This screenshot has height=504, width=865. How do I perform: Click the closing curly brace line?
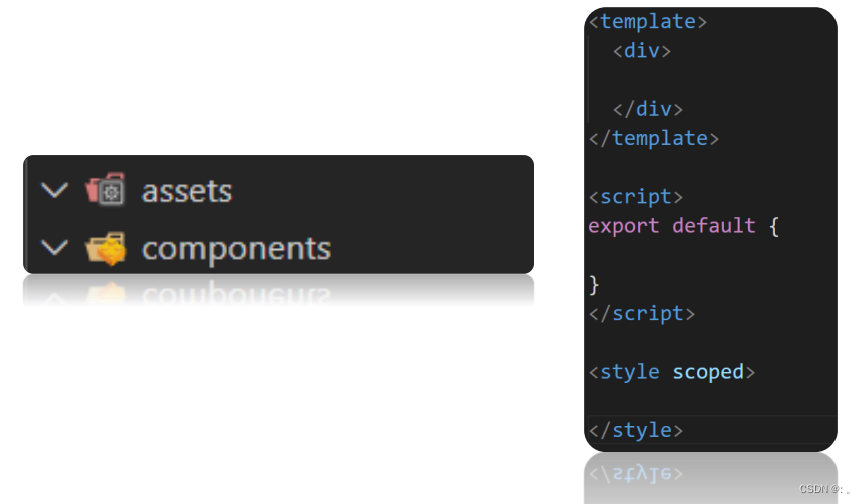[x=594, y=284]
